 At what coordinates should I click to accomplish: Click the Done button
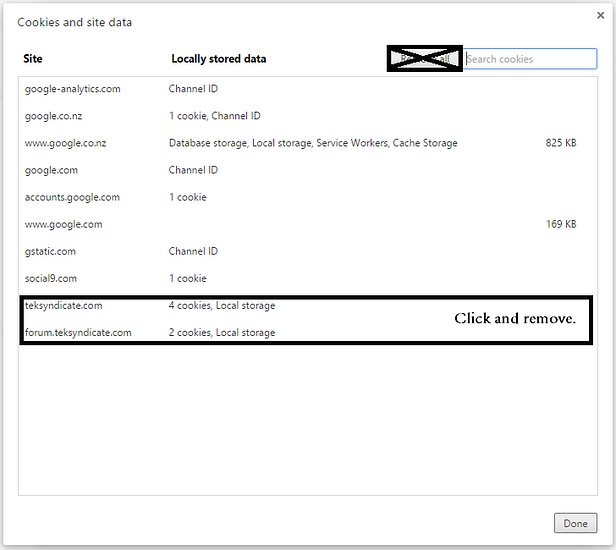[x=575, y=523]
